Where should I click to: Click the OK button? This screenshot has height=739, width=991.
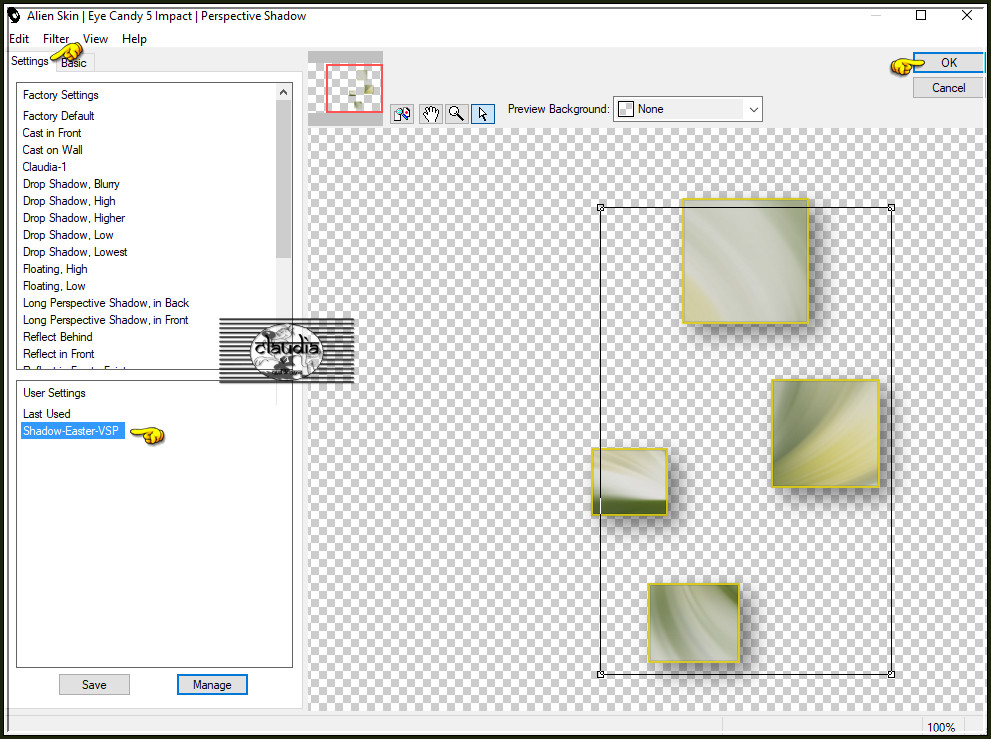[x=949, y=63]
